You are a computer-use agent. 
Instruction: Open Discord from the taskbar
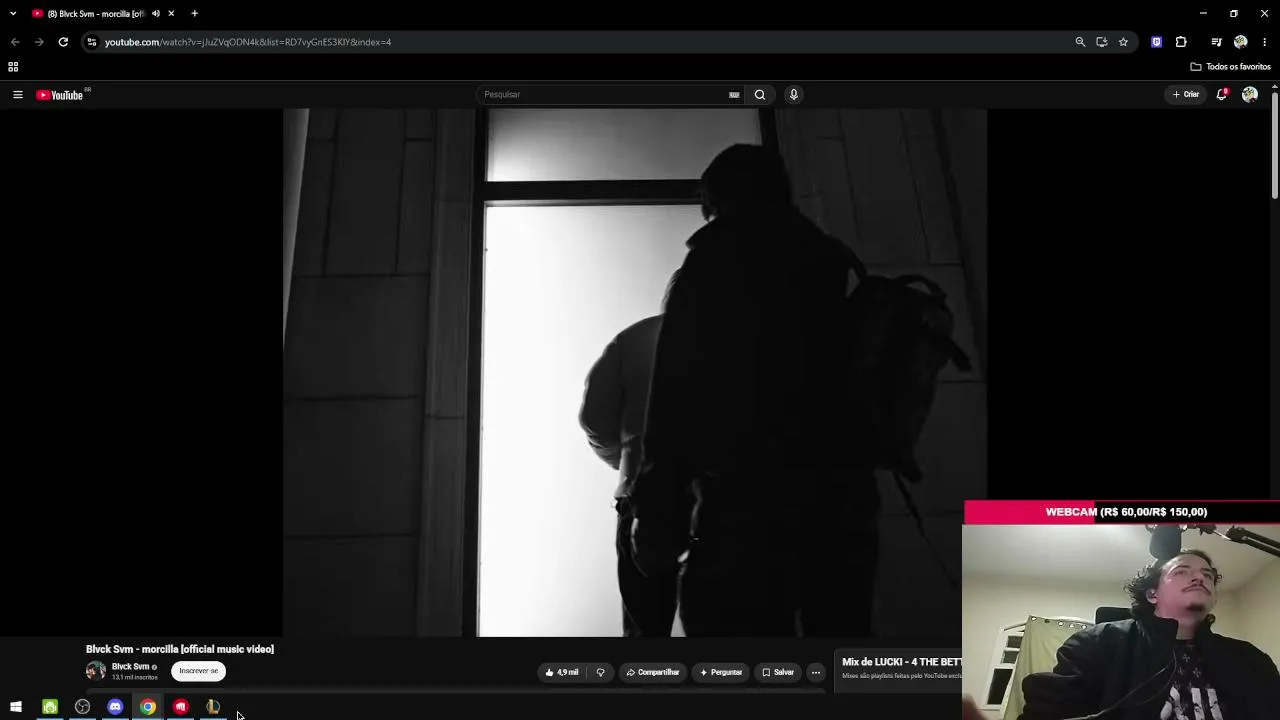point(115,707)
